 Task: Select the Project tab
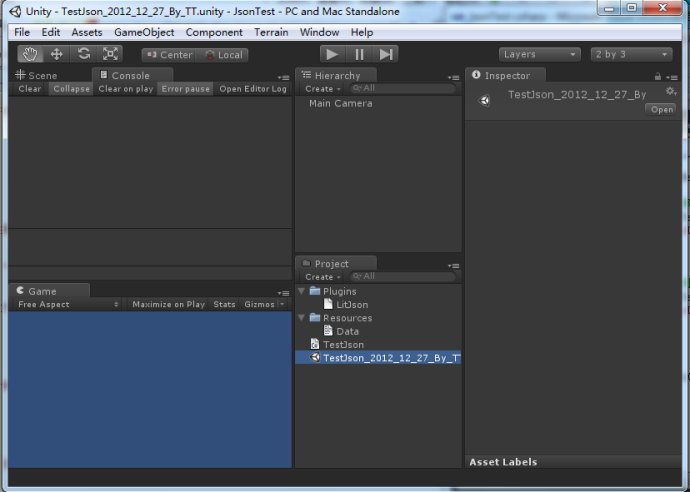(x=337, y=264)
